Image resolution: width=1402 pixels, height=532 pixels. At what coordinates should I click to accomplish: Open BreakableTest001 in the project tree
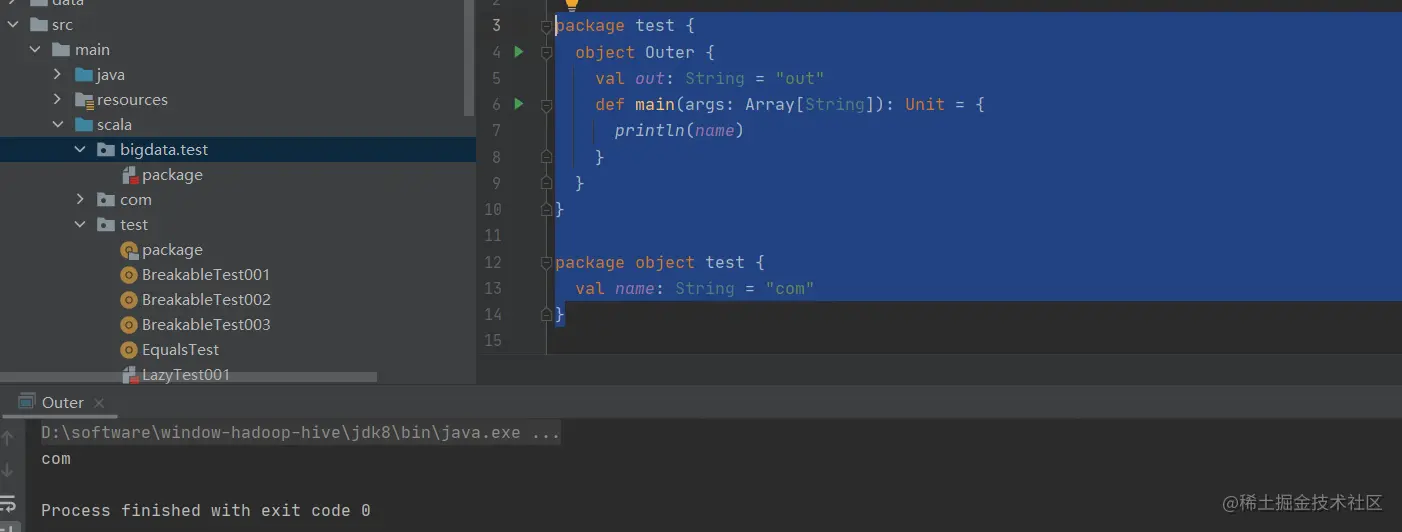pyautogui.click(x=206, y=275)
